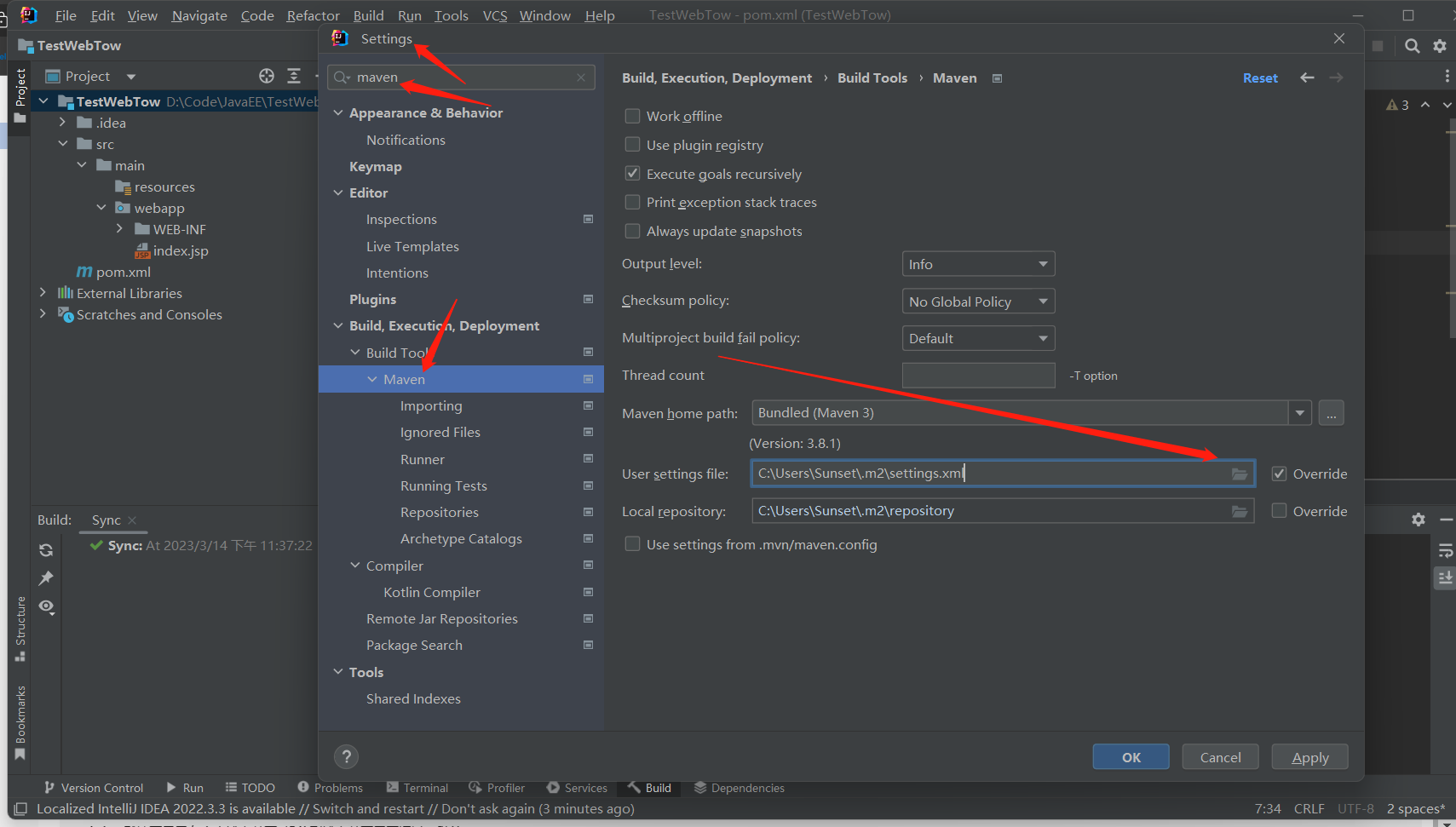Click the browse folder icon in User settings file
The width and height of the screenshot is (1456, 827).
1240,474
